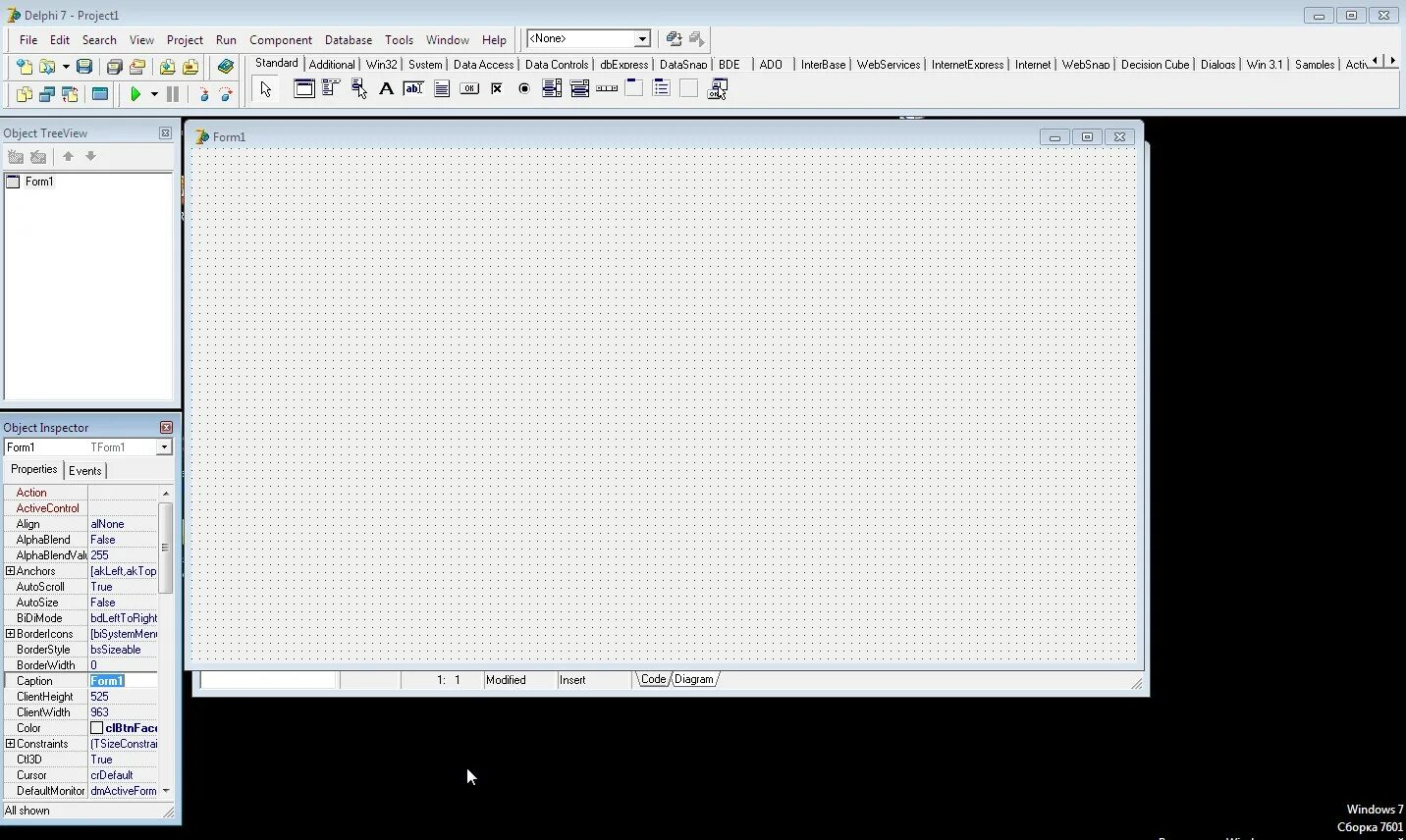Click the Caption value field Form1
Screen dimensions: 1406x840
pos(123,681)
